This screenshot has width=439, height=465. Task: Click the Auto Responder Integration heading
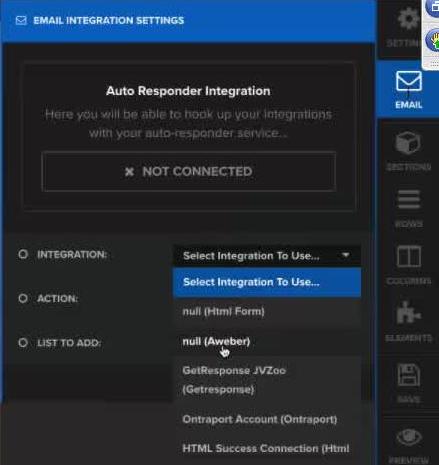coord(188,91)
